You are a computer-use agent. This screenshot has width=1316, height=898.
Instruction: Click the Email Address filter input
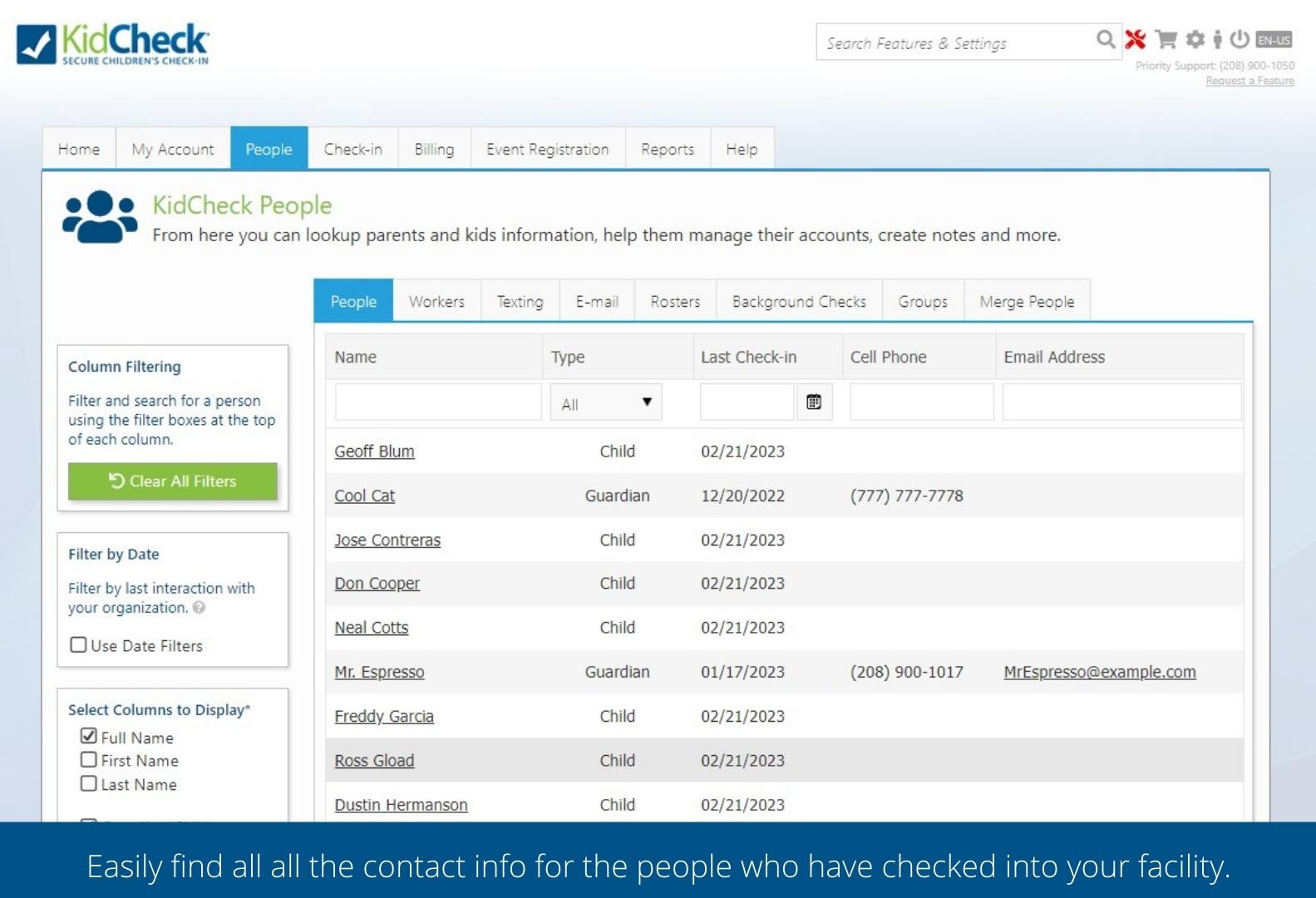(x=1121, y=402)
